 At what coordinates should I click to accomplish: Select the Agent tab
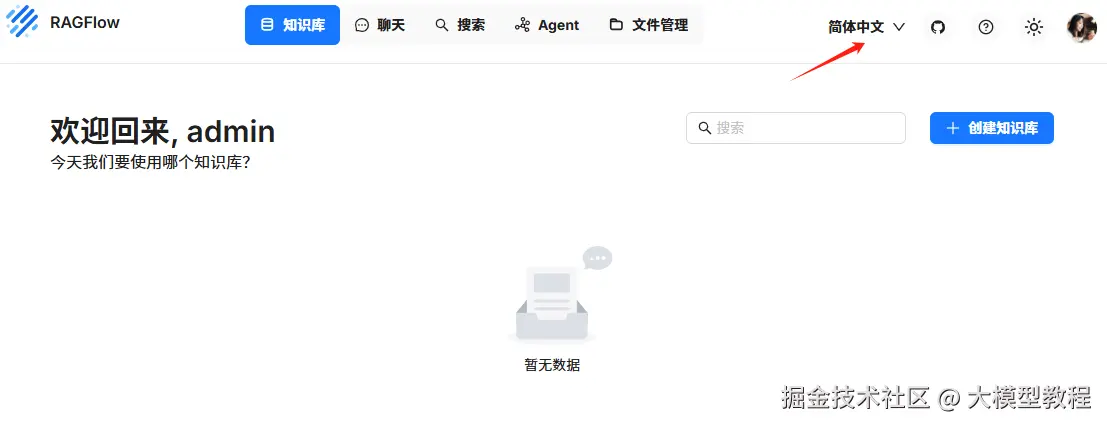(x=547, y=25)
